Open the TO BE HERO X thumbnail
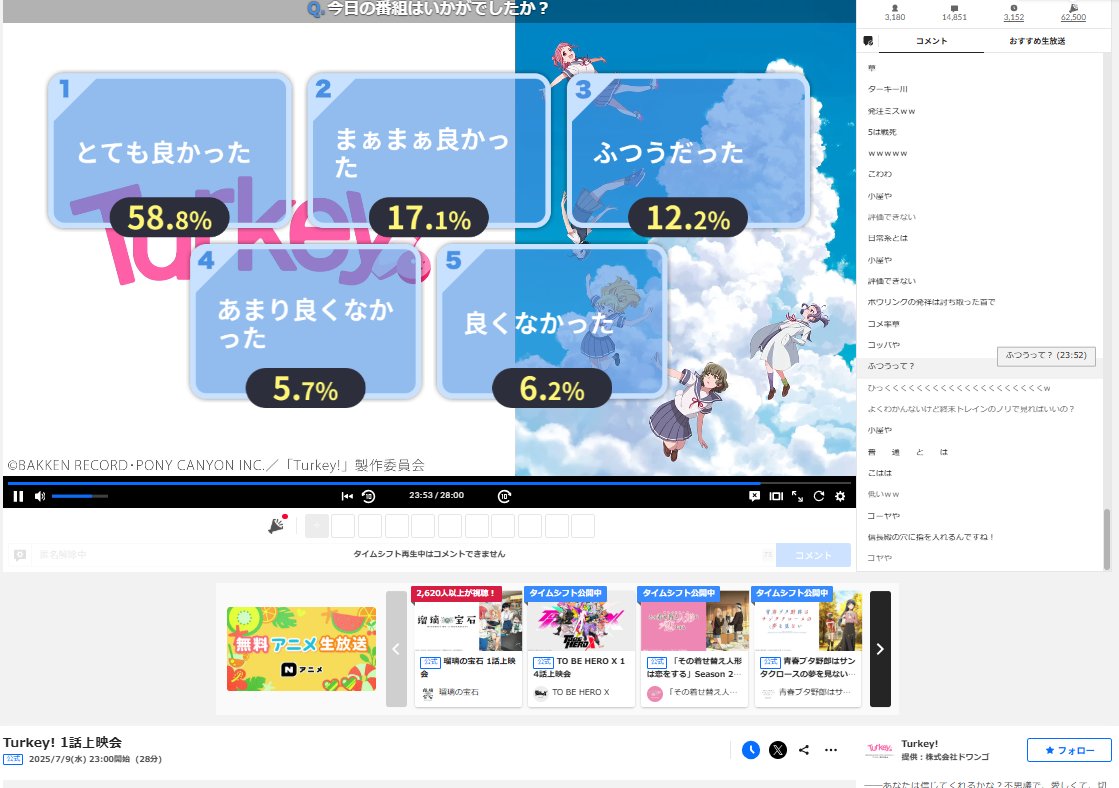The image size is (1119, 788). tap(582, 619)
